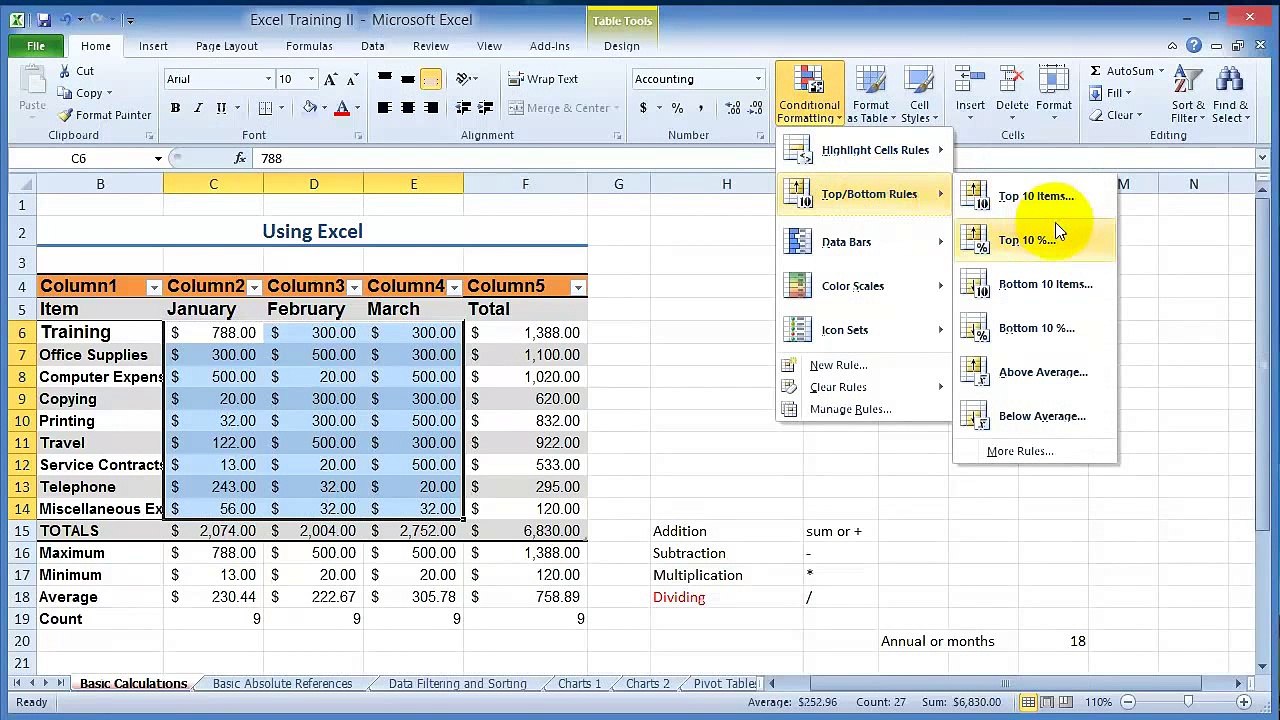Click Borders icon in Font group
This screenshot has height=720, width=1280.
265,108
